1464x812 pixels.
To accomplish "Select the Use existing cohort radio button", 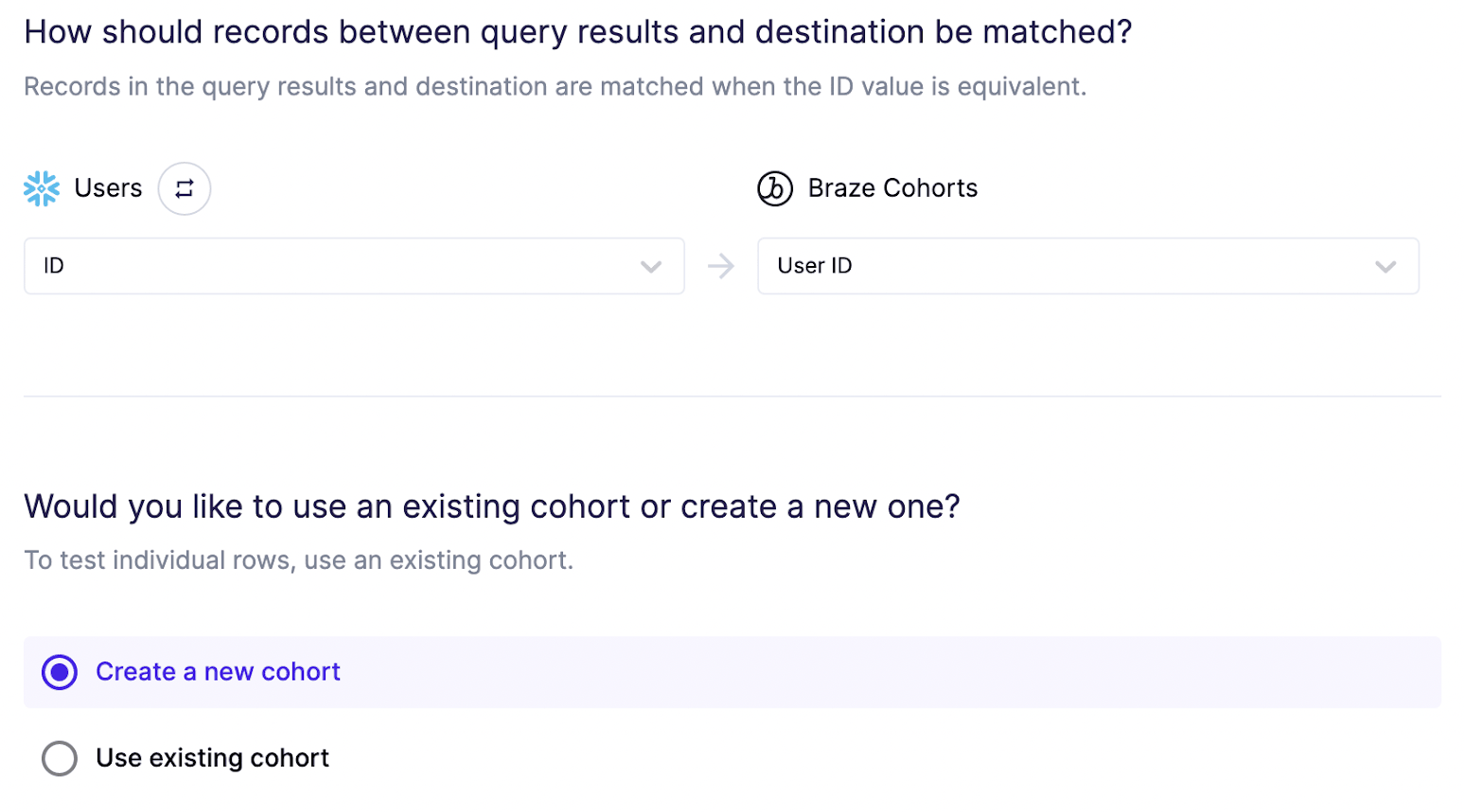I will (x=60, y=758).
